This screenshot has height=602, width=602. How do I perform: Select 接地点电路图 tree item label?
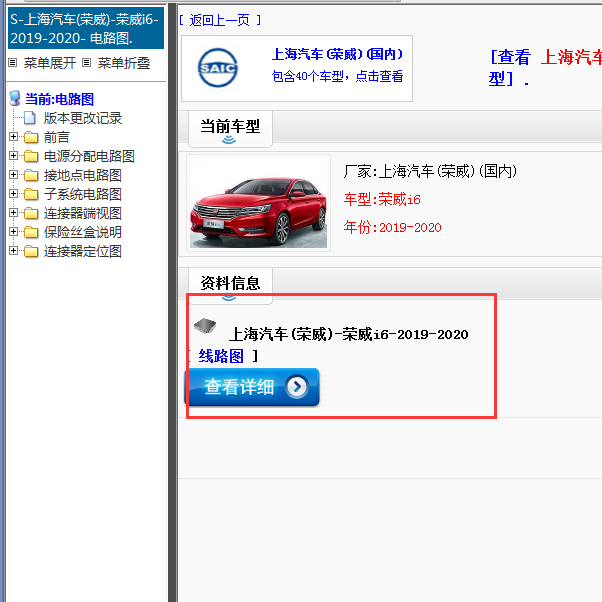click(x=83, y=175)
